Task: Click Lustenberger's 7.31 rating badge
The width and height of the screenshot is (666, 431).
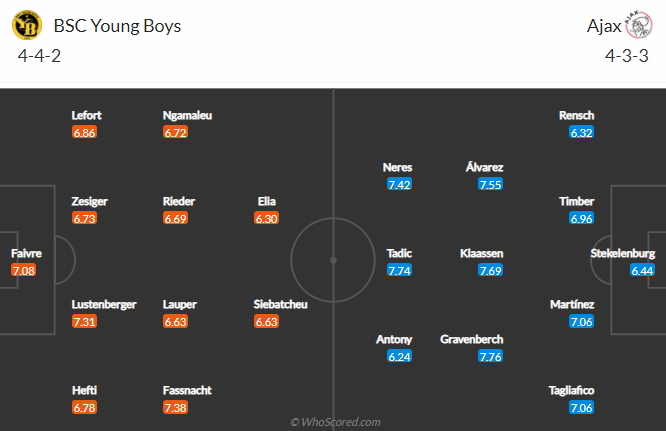Action: (x=84, y=321)
